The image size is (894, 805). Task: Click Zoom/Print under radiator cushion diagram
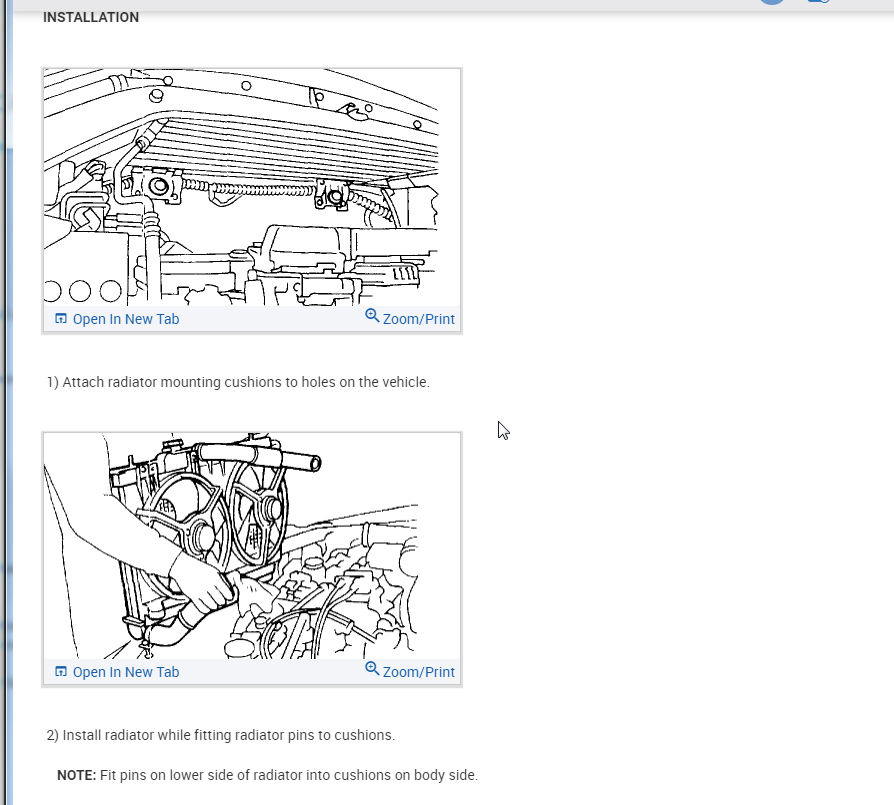[x=410, y=318]
